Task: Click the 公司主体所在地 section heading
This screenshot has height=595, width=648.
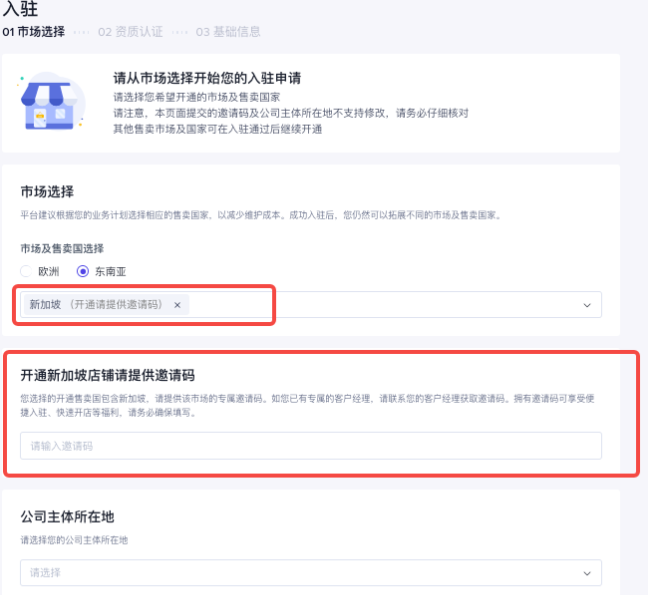Action: tap(67, 517)
